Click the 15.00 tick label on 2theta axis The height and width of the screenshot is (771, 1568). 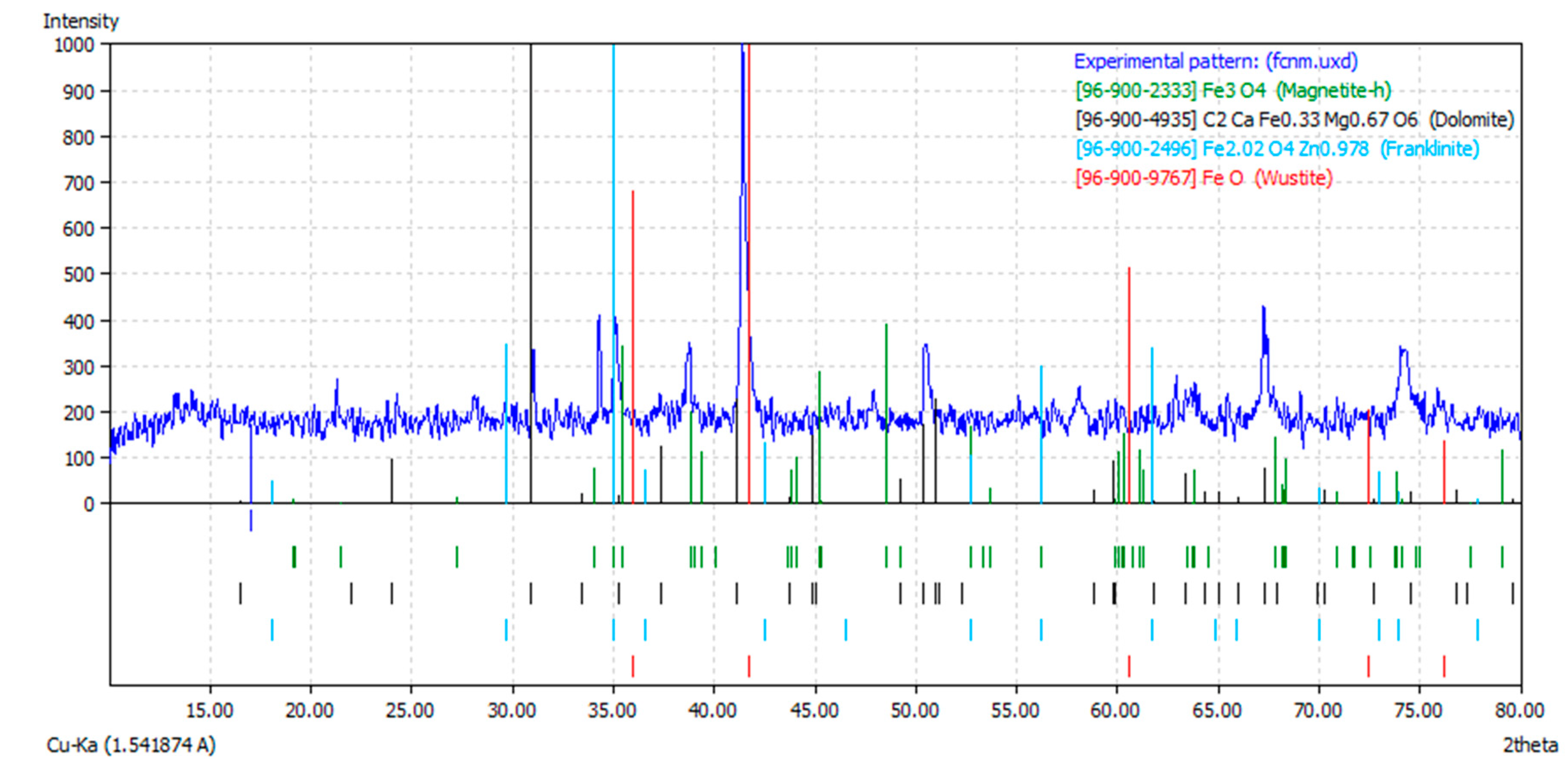209,710
